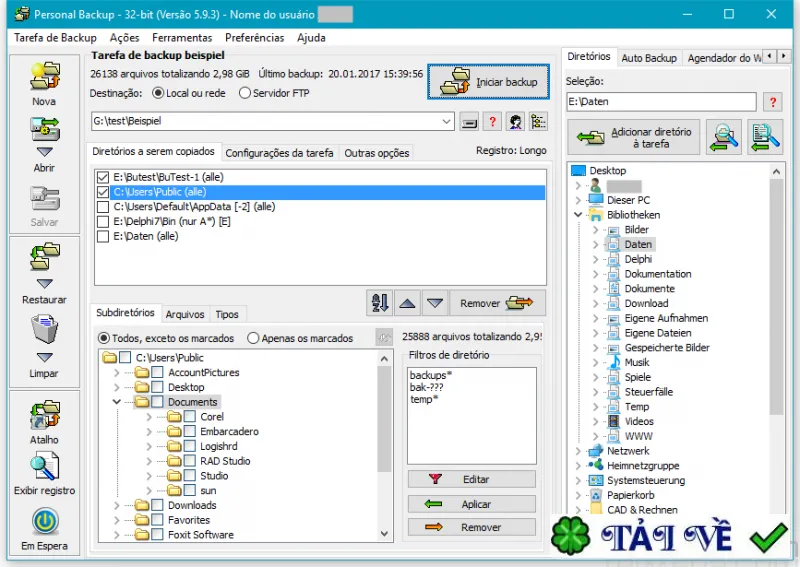Click the directory structure icon by destination
This screenshot has width=800, height=567.
tap(538, 122)
